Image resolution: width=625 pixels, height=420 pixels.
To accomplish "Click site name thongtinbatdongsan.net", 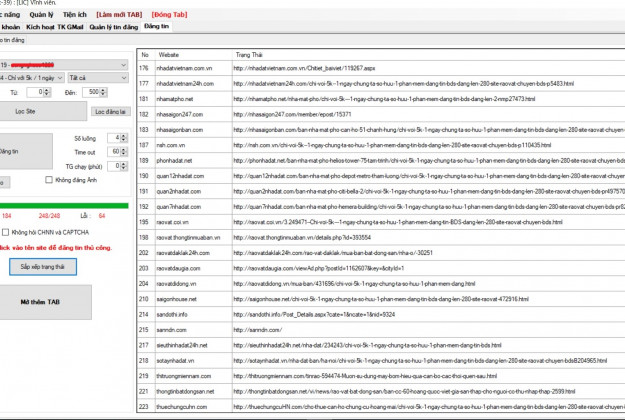I will pyautogui.click(x=185, y=391).
